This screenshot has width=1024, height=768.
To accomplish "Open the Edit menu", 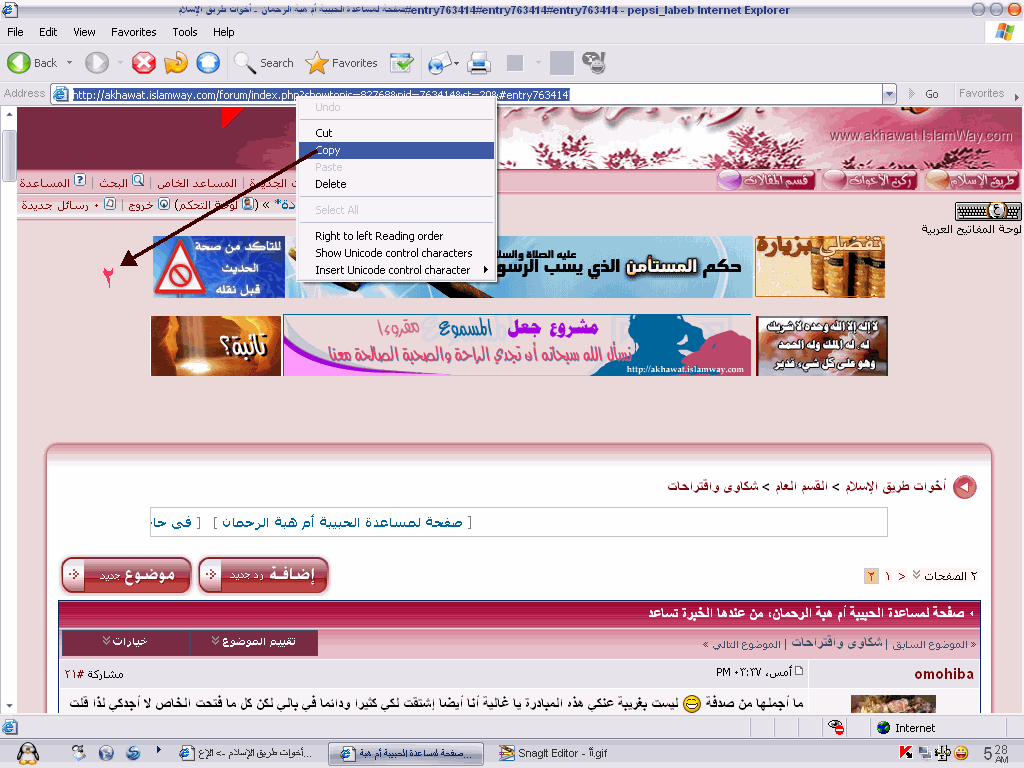I will click(x=48, y=32).
